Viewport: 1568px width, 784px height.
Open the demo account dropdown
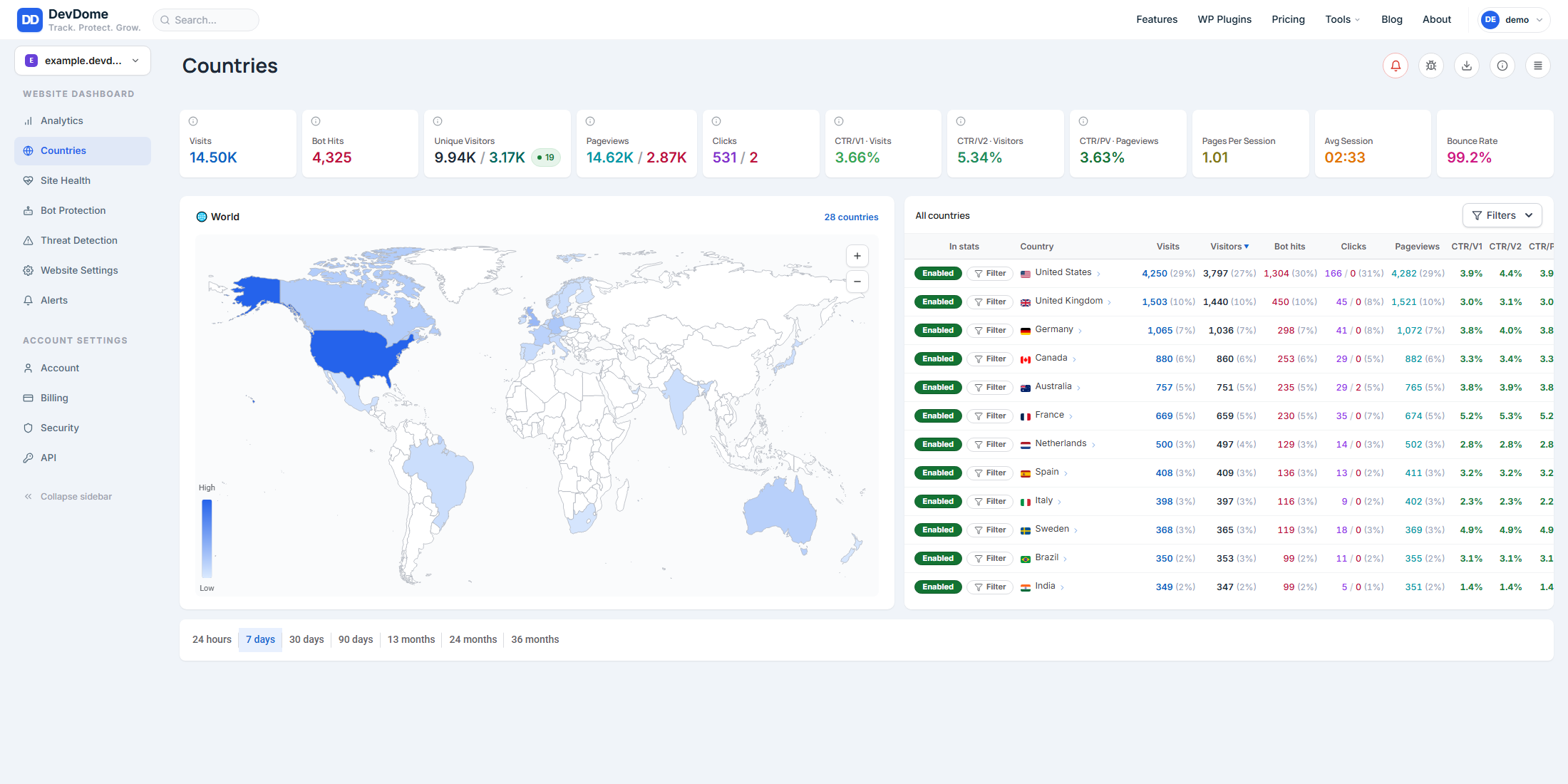1514,20
